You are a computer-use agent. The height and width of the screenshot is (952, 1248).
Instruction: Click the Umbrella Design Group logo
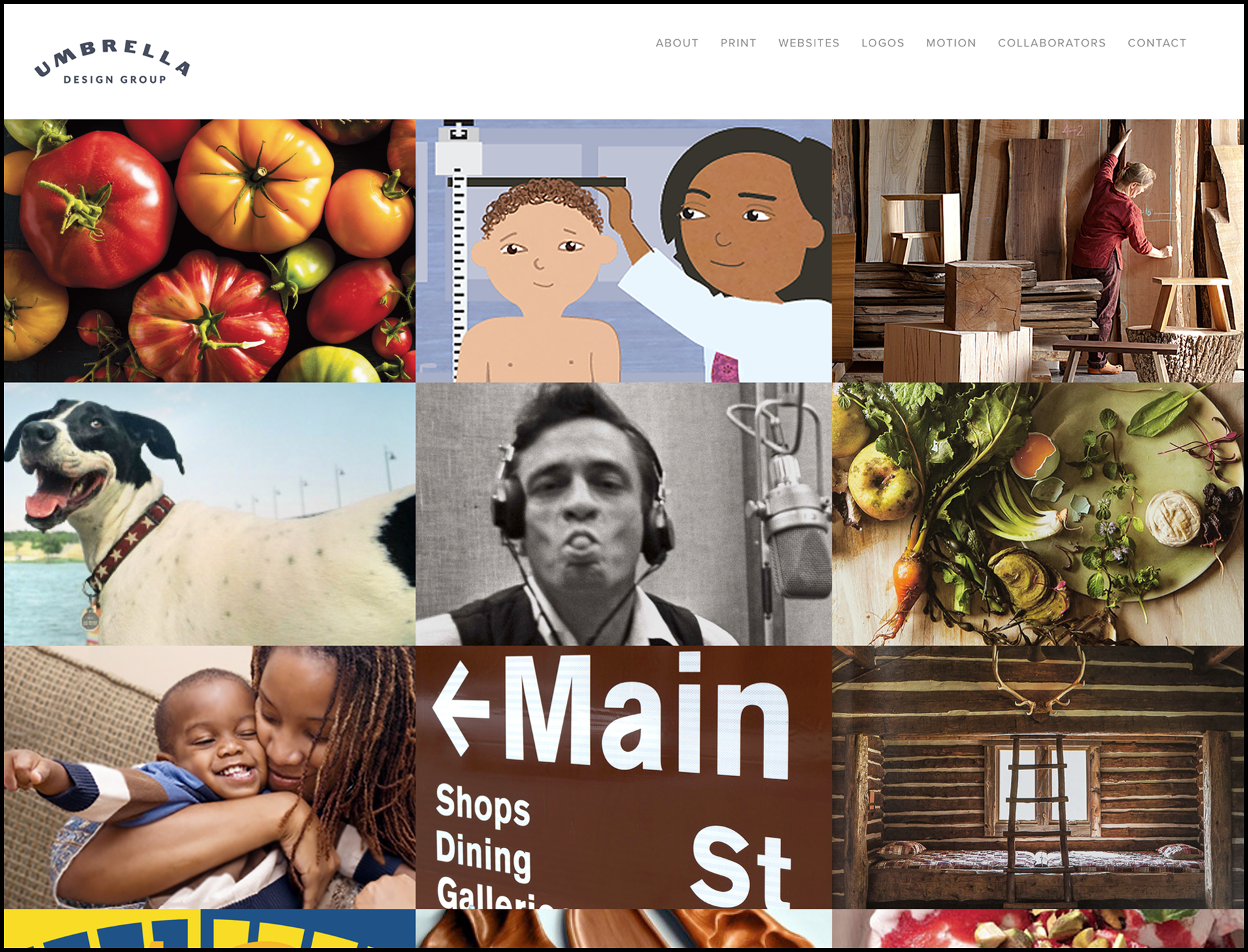point(112,62)
